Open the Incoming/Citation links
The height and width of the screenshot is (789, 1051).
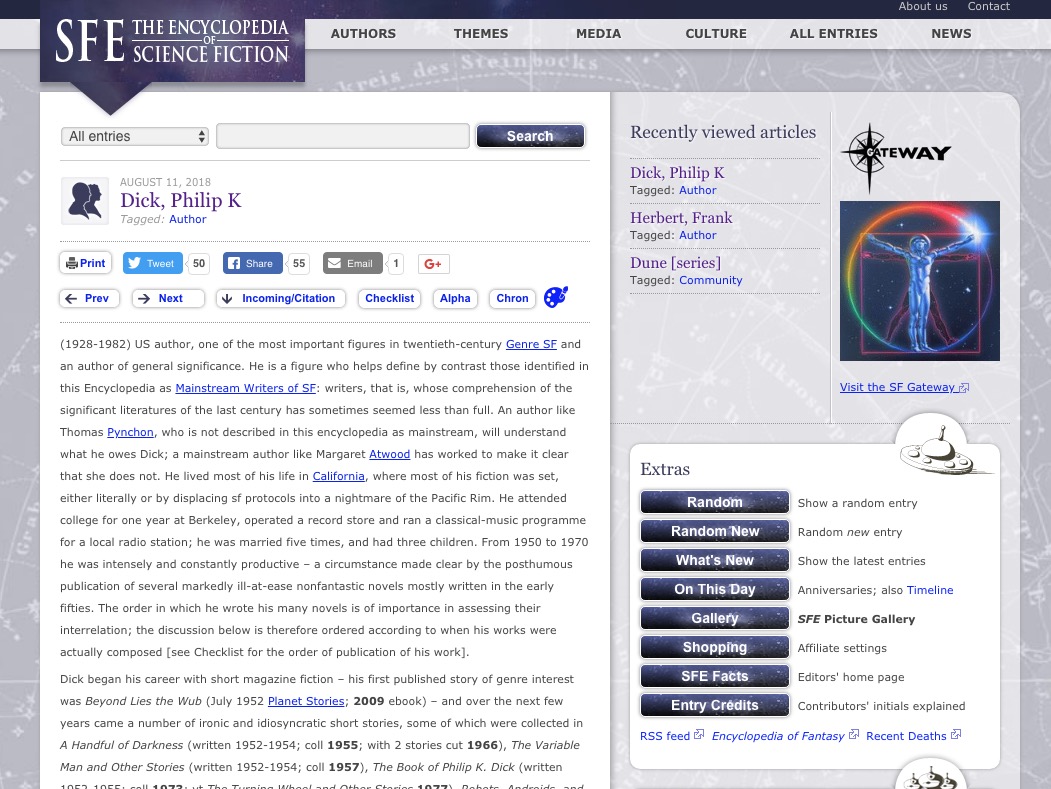(280, 298)
